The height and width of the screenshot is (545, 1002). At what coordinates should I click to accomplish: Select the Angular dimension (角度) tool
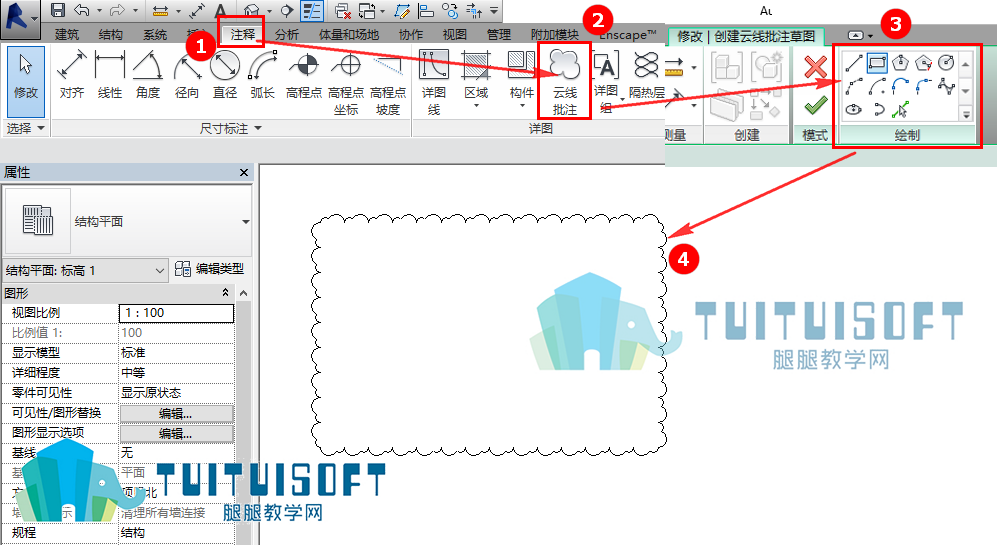pos(148,75)
